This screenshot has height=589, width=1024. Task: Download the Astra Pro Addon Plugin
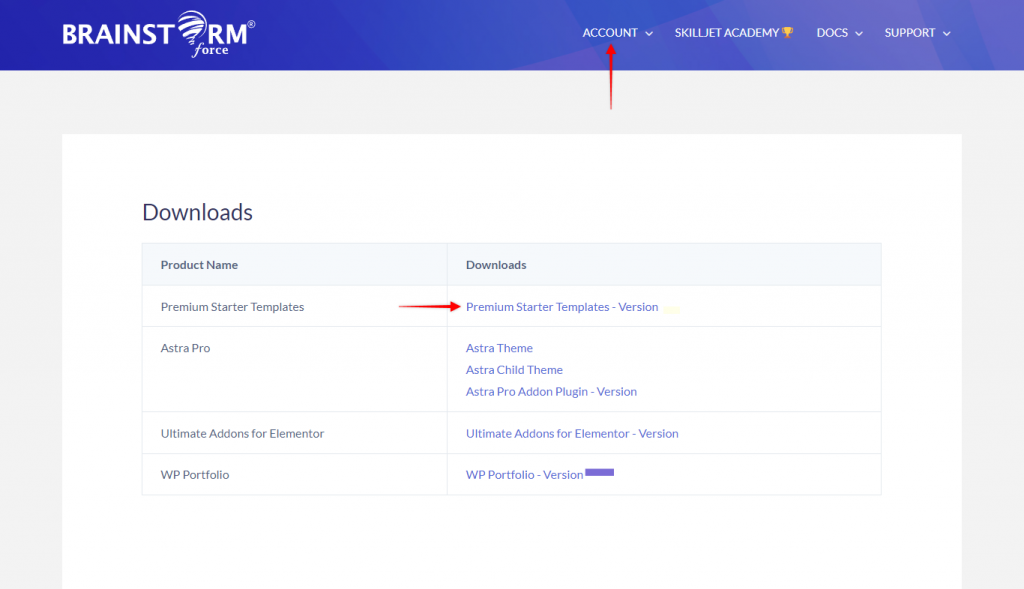[x=551, y=391]
